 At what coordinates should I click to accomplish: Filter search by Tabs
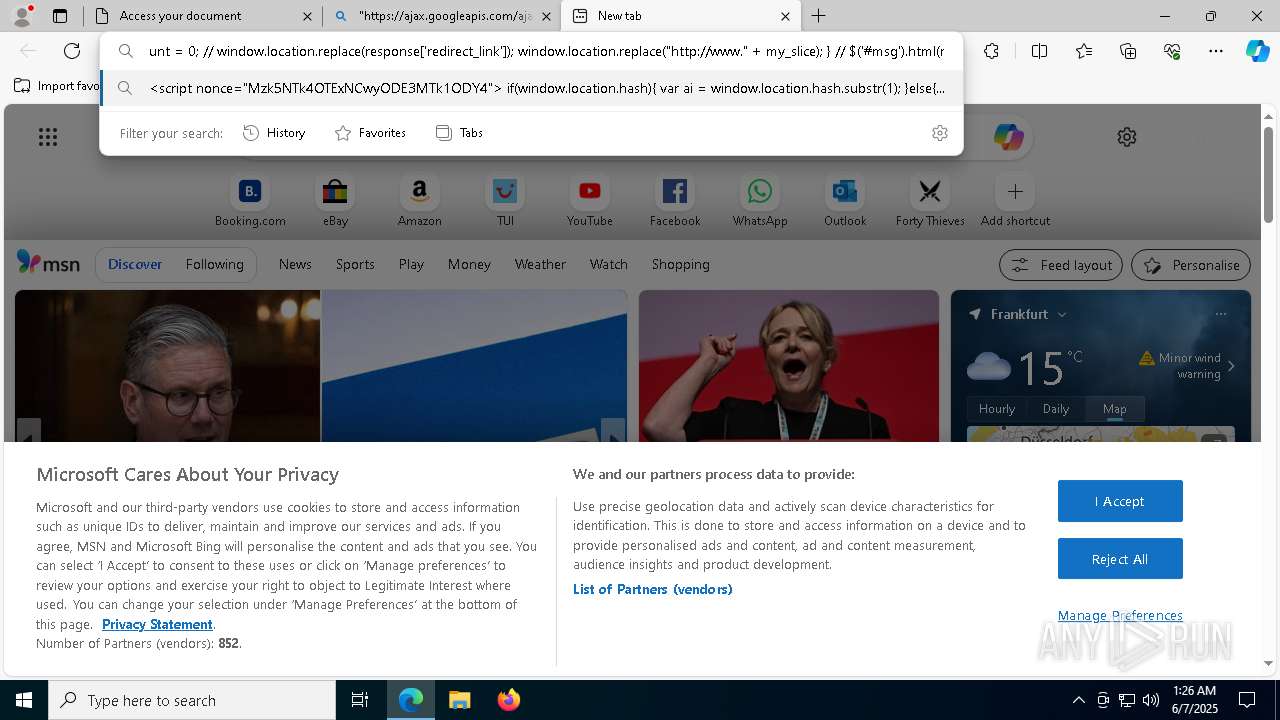click(460, 133)
